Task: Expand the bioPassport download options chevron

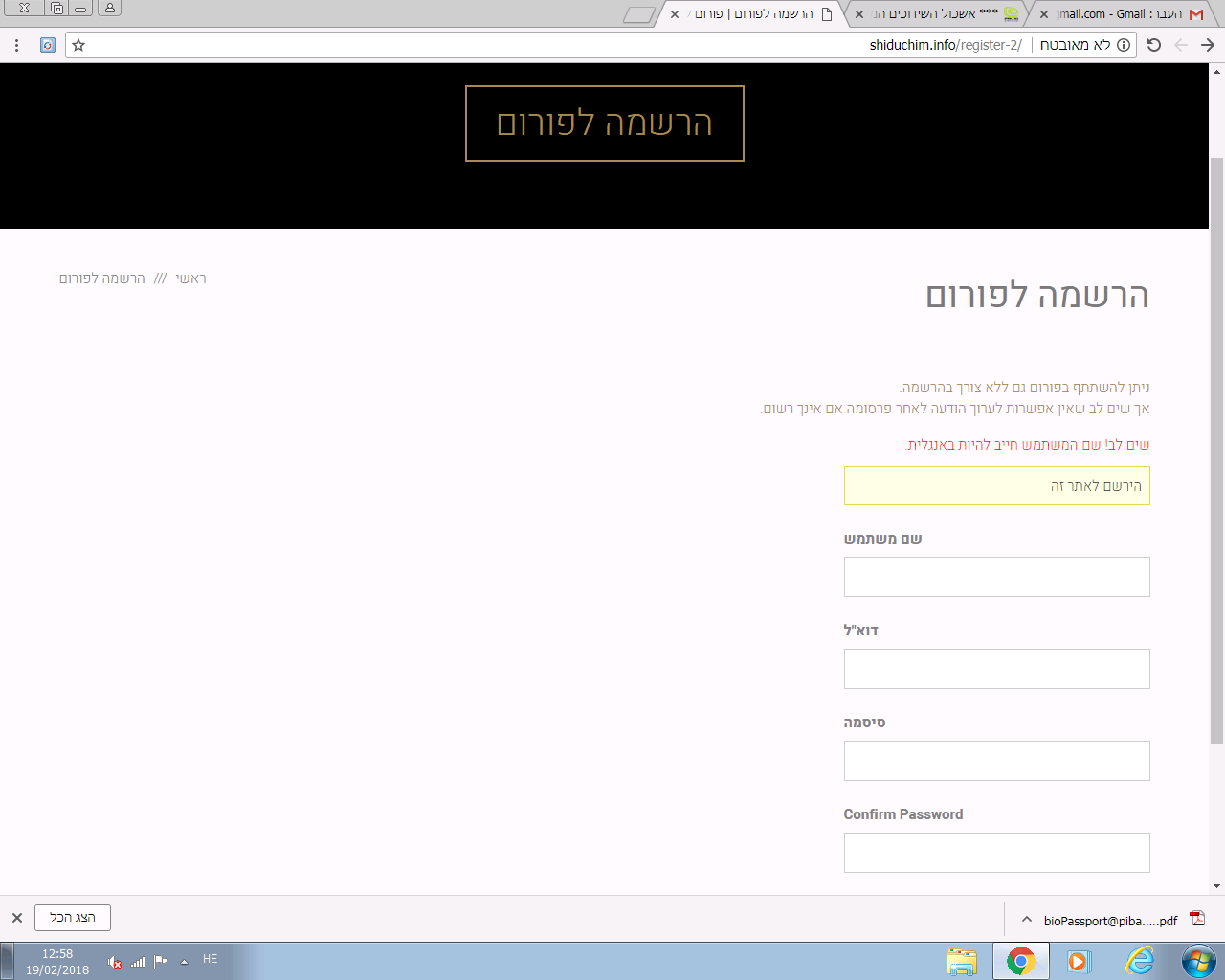Action: click(1027, 920)
